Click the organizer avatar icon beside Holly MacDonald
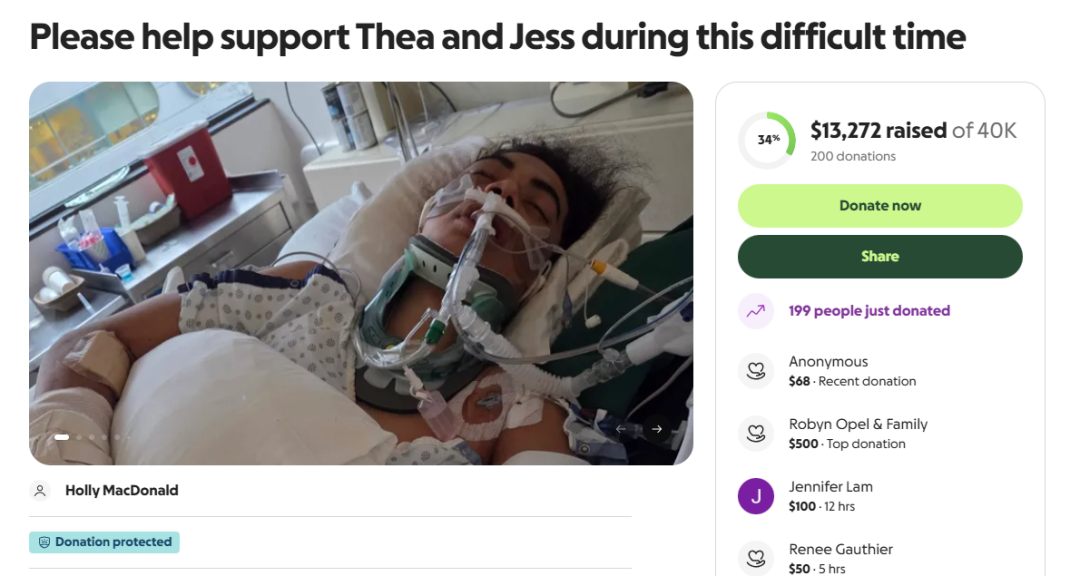The width and height of the screenshot is (1080, 576). [x=40, y=490]
